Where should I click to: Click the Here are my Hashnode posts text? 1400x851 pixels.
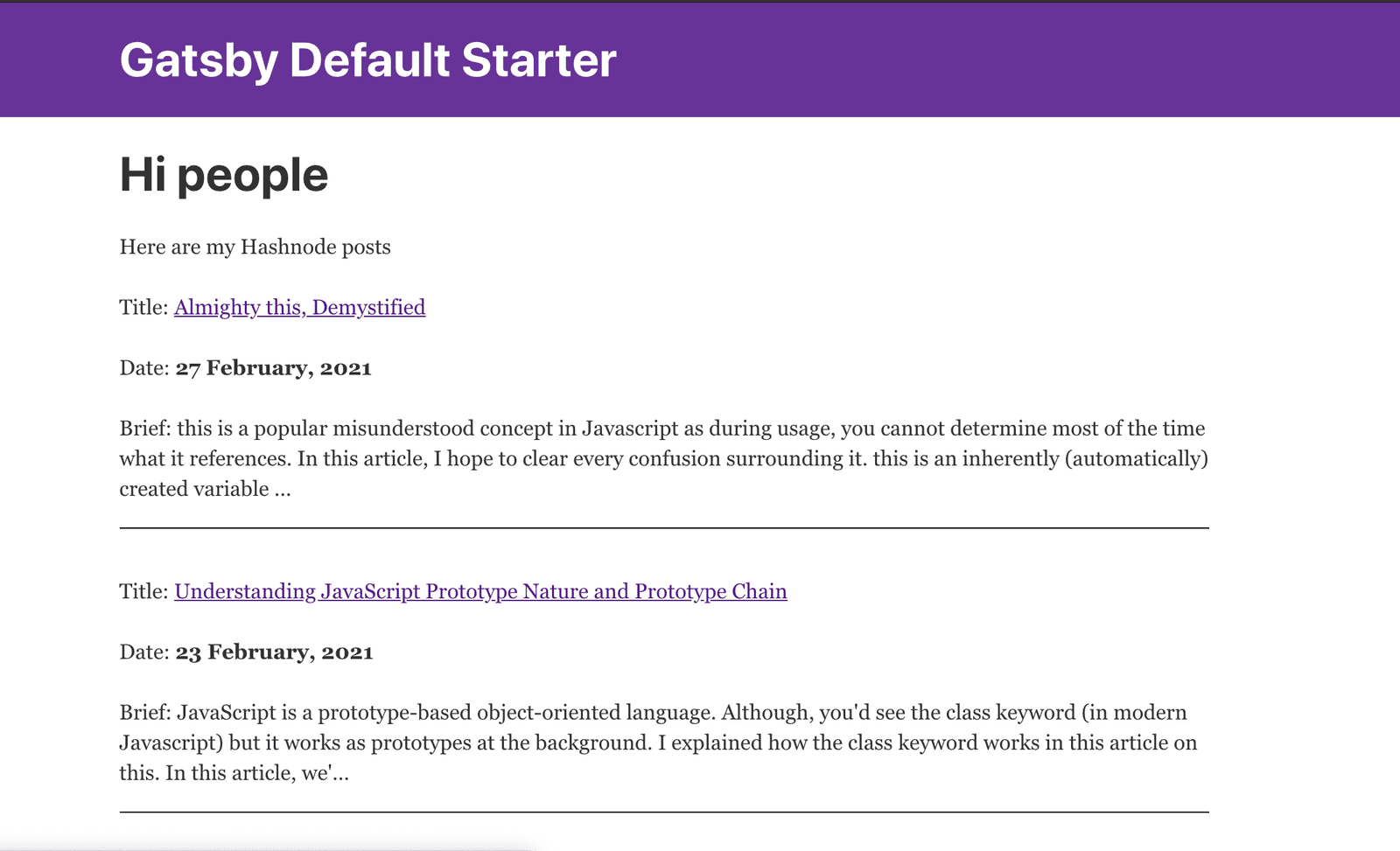(x=255, y=248)
